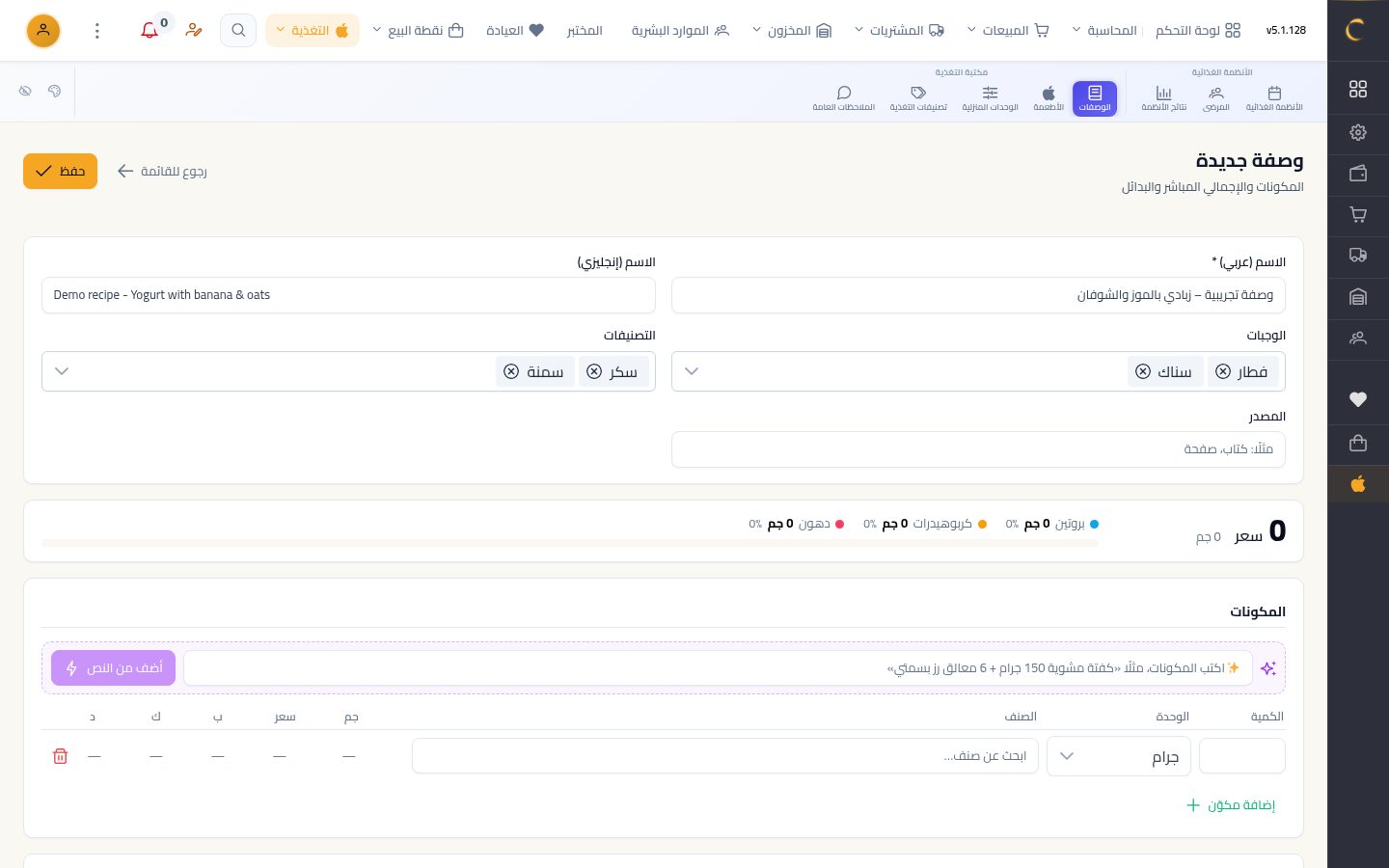Remove the سكر classification tag

click(594, 371)
